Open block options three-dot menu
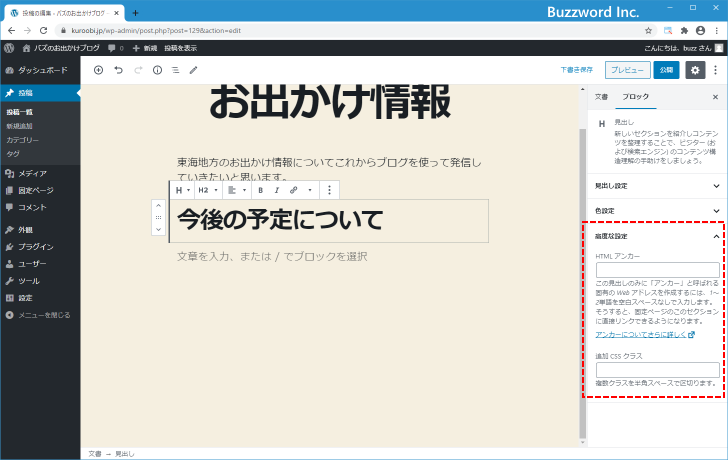Image resolution: width=728 pixels, height=460 pixels. (x=329, y=190)
